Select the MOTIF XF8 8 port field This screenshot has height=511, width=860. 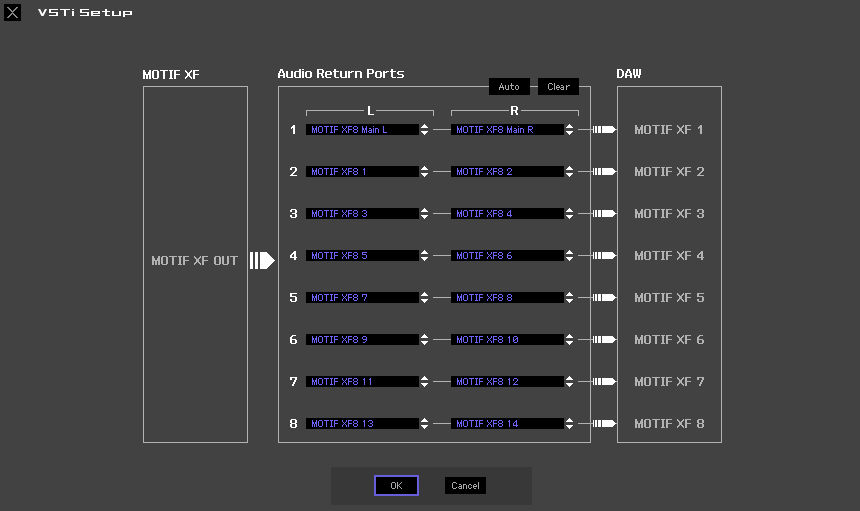point(507,298)
